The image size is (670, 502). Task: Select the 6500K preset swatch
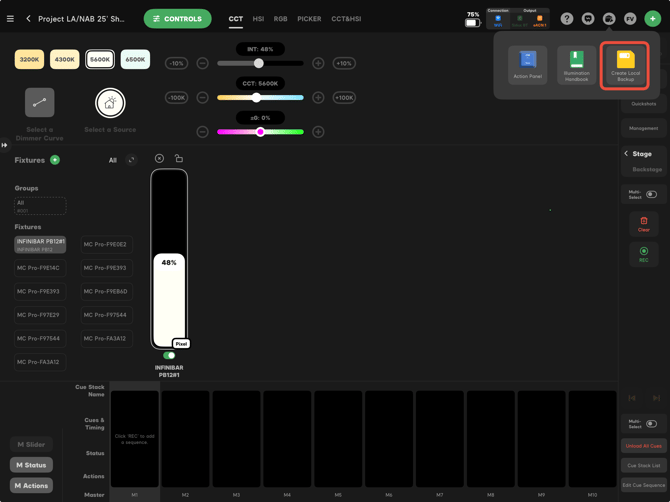point(135,59)
